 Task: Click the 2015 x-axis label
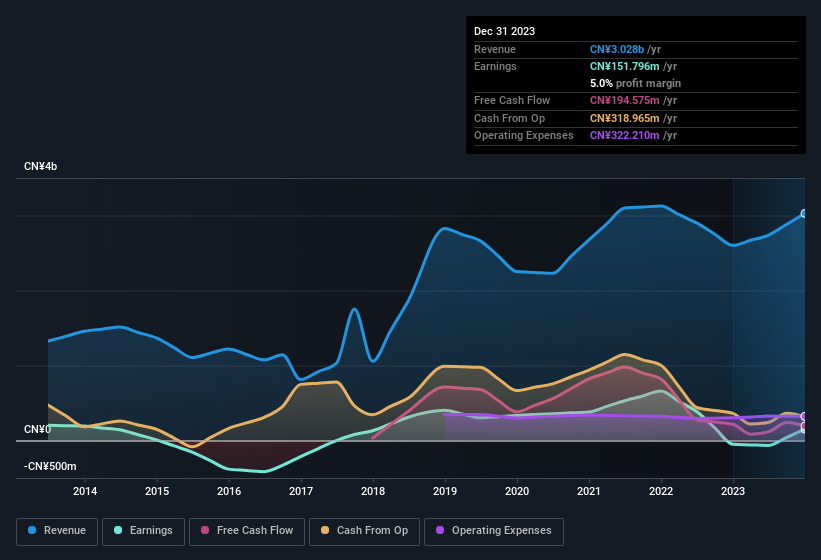[157, 491]
